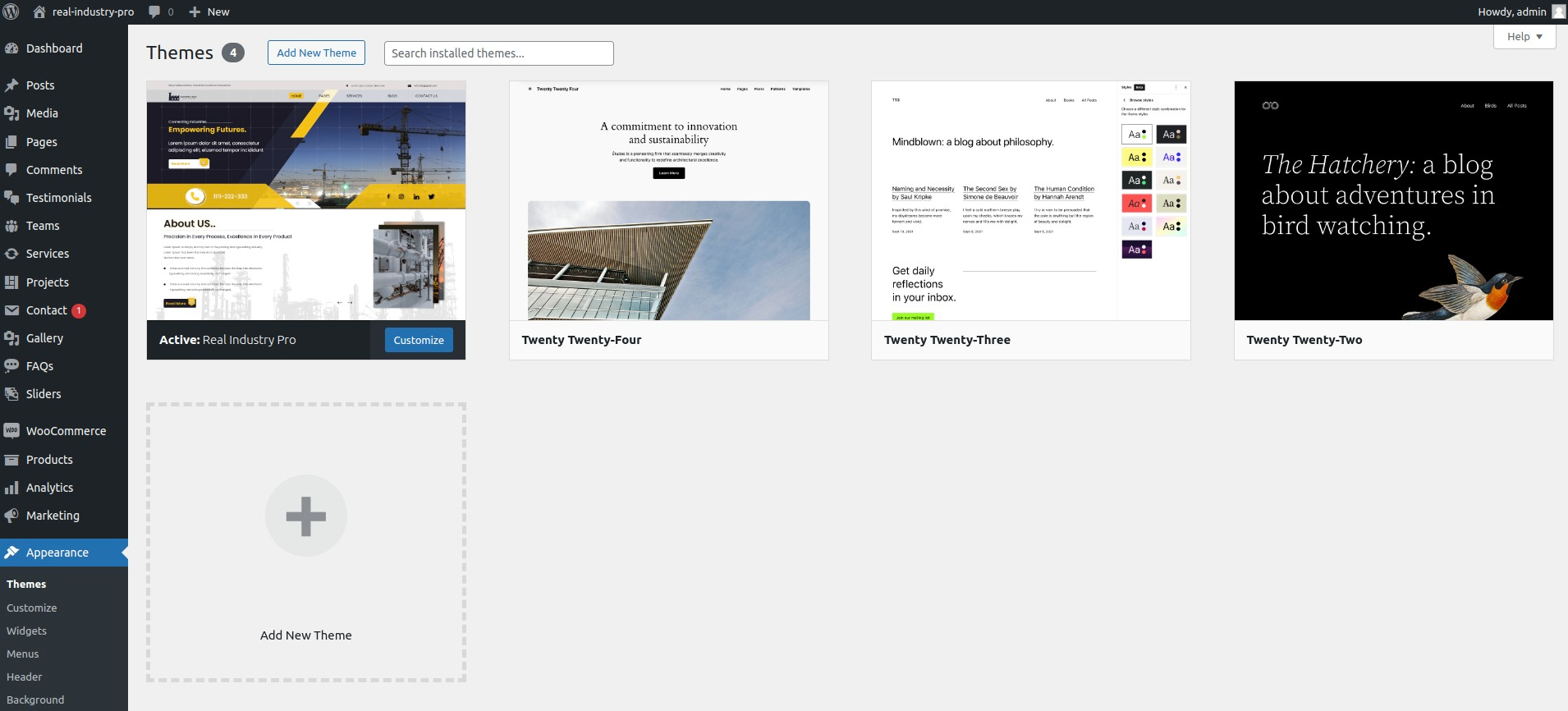
Task: Click the WooCommerce Woo icon
Action: tap(11, 431)
